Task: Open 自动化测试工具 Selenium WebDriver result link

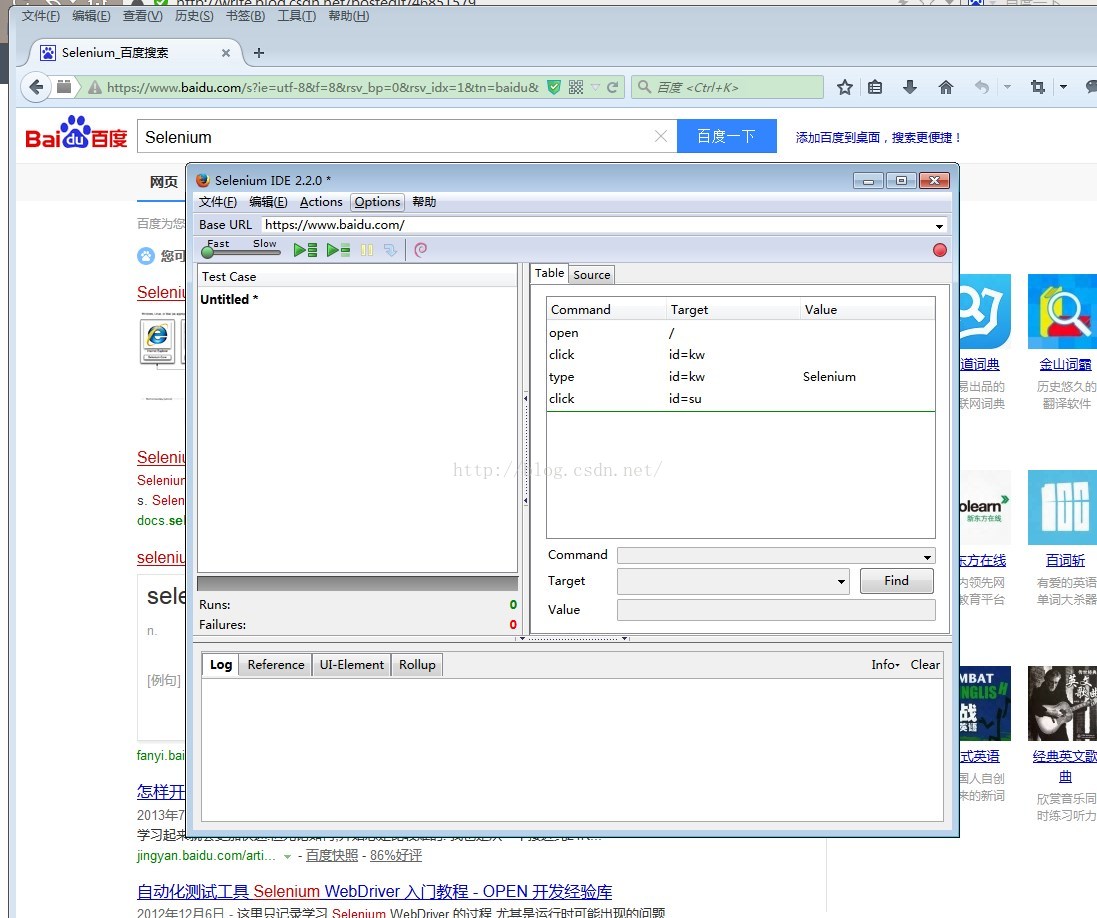Action: click(374, 891)
